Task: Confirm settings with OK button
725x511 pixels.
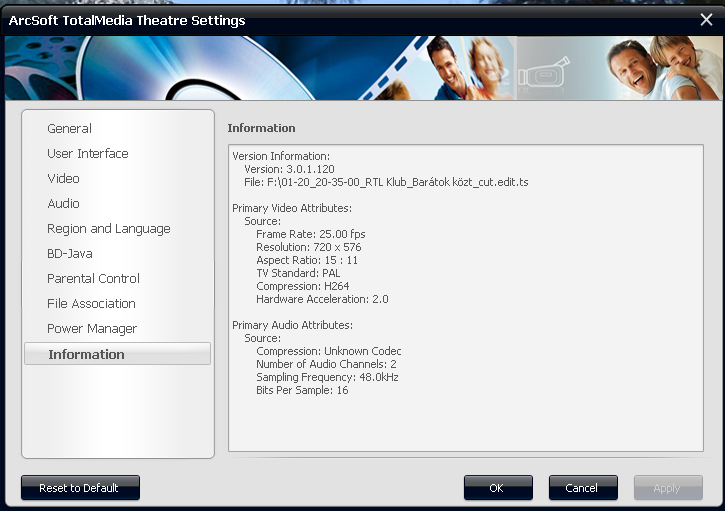Action: (498, 488)
